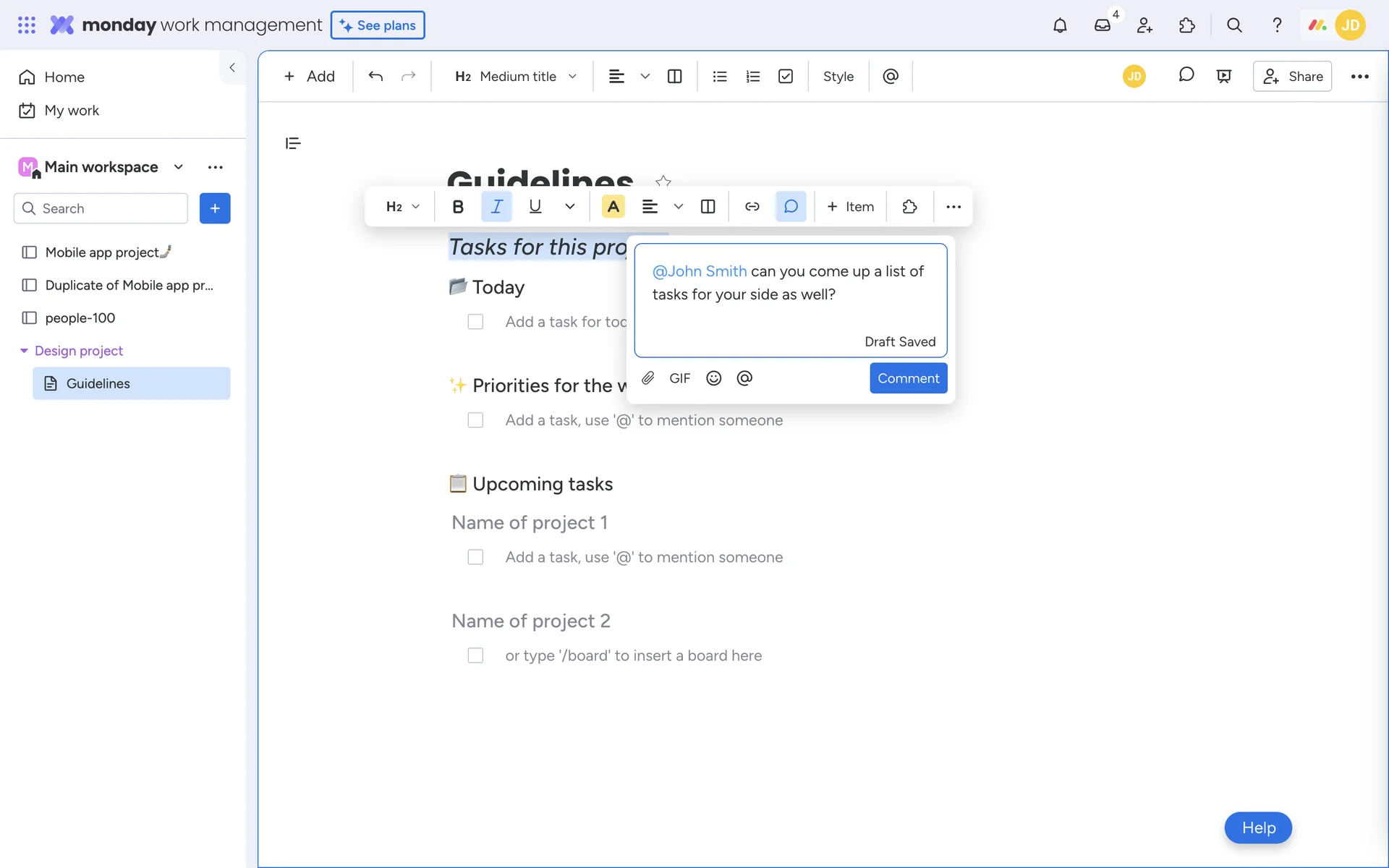Click the blue Comment button
The image size is (1389, 868).
click(x=908, y=378)
